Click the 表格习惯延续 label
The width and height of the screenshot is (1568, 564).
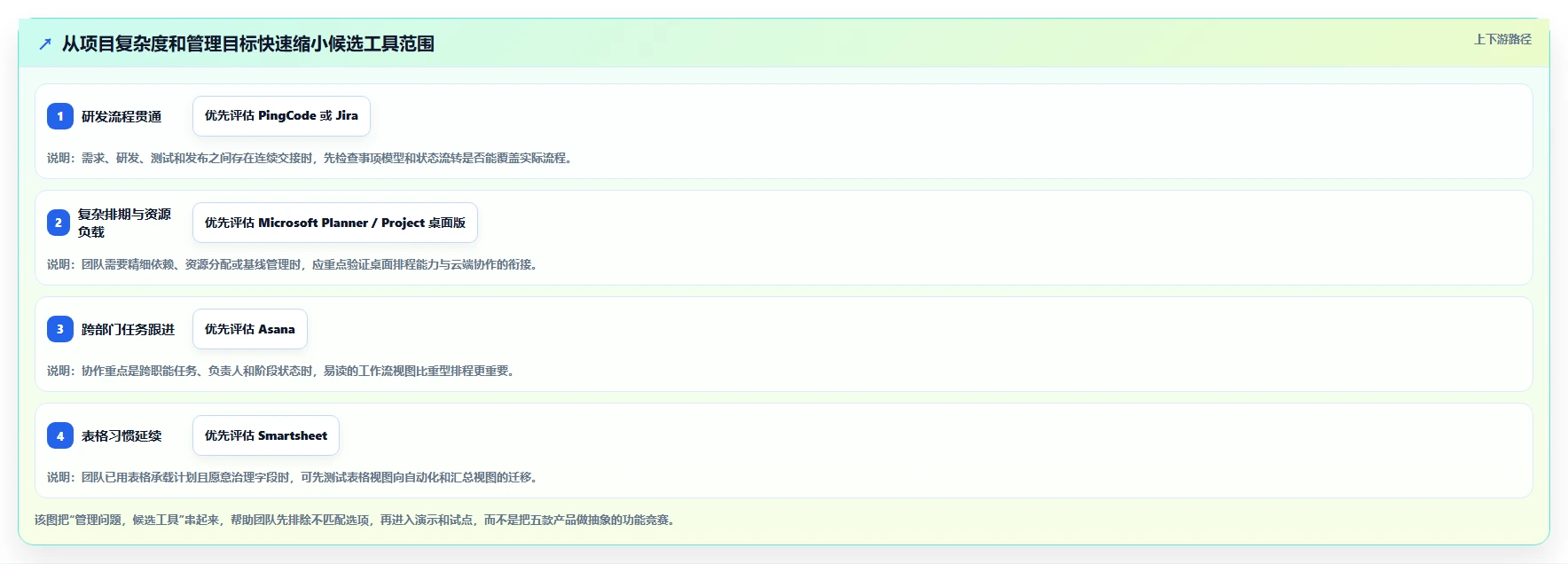(122, 435)
